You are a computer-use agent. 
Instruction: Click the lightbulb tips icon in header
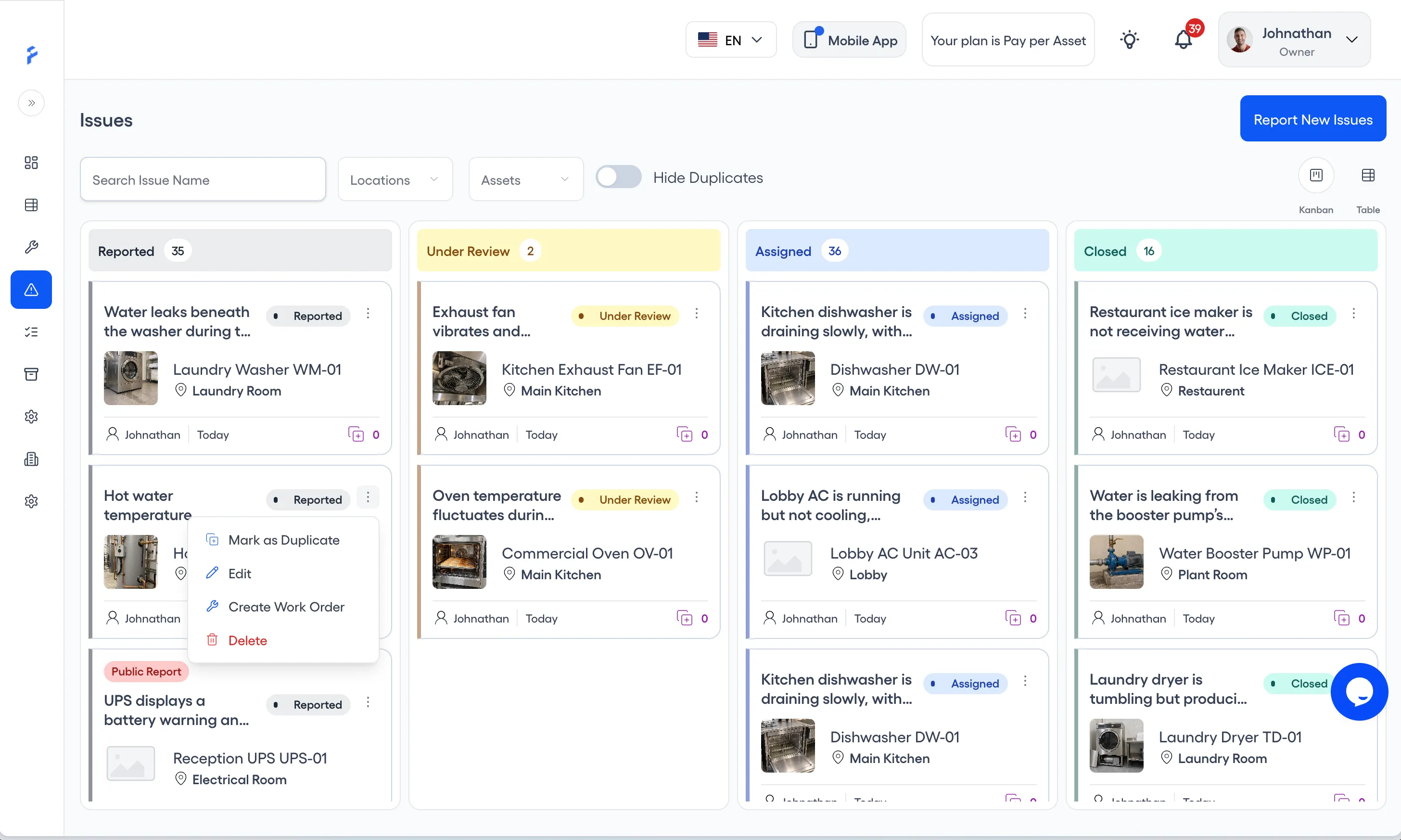(x=1129, y=39)
